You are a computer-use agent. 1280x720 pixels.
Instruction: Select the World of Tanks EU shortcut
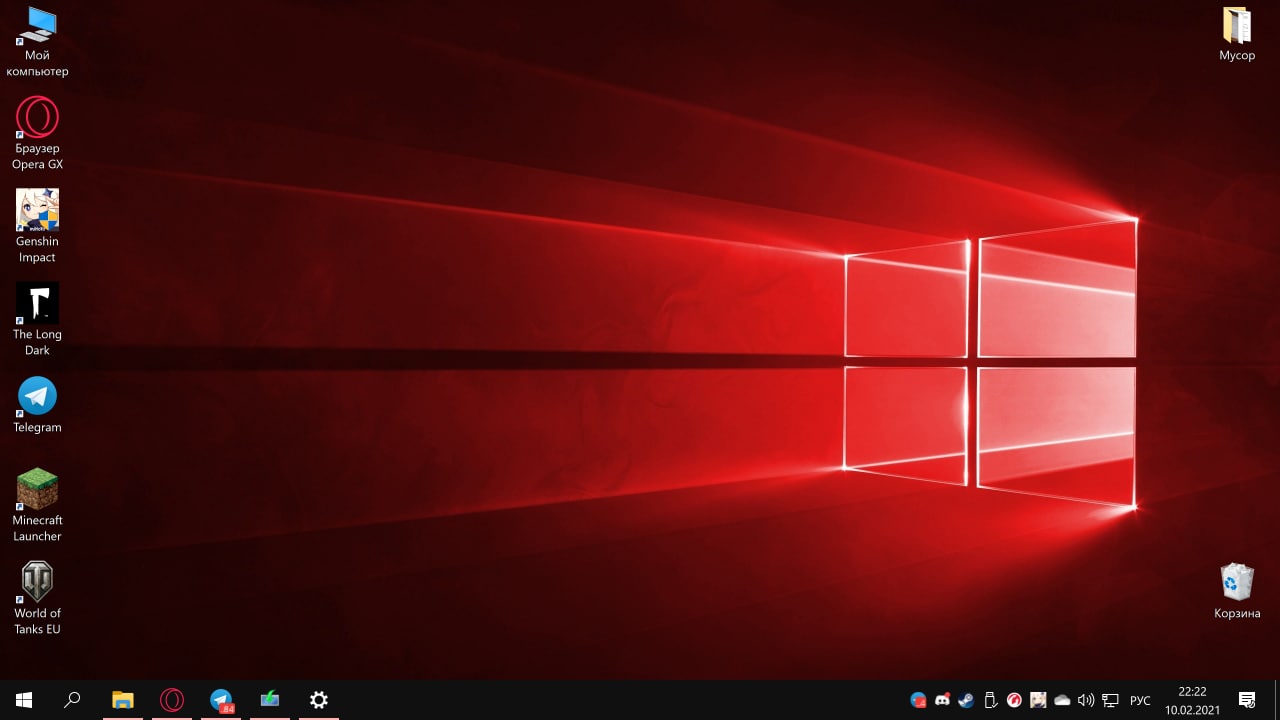pyautogui.click(x=37, y=599)
